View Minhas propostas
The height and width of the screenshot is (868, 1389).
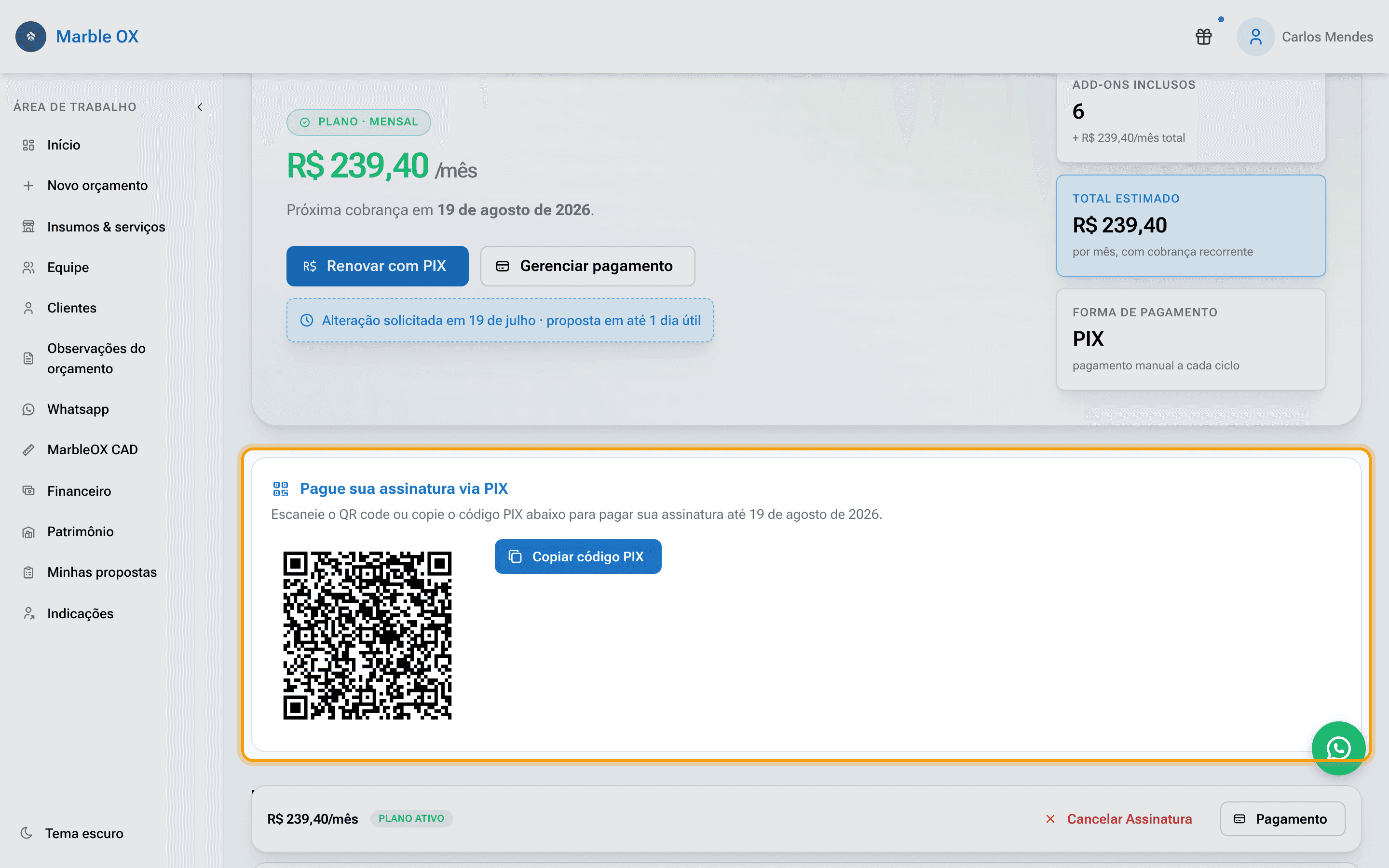coord(103,572)
